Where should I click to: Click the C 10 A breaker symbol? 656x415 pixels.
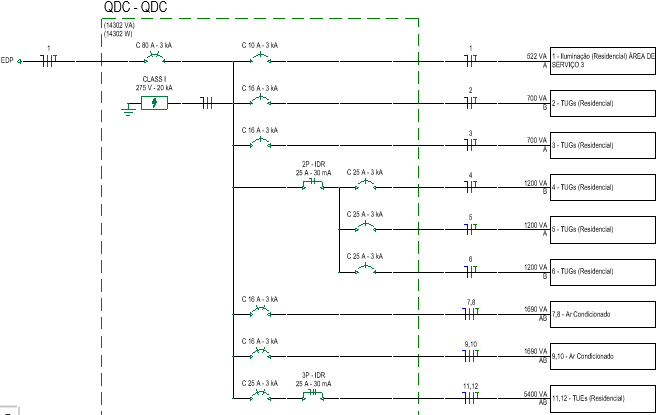pos(259,59)
